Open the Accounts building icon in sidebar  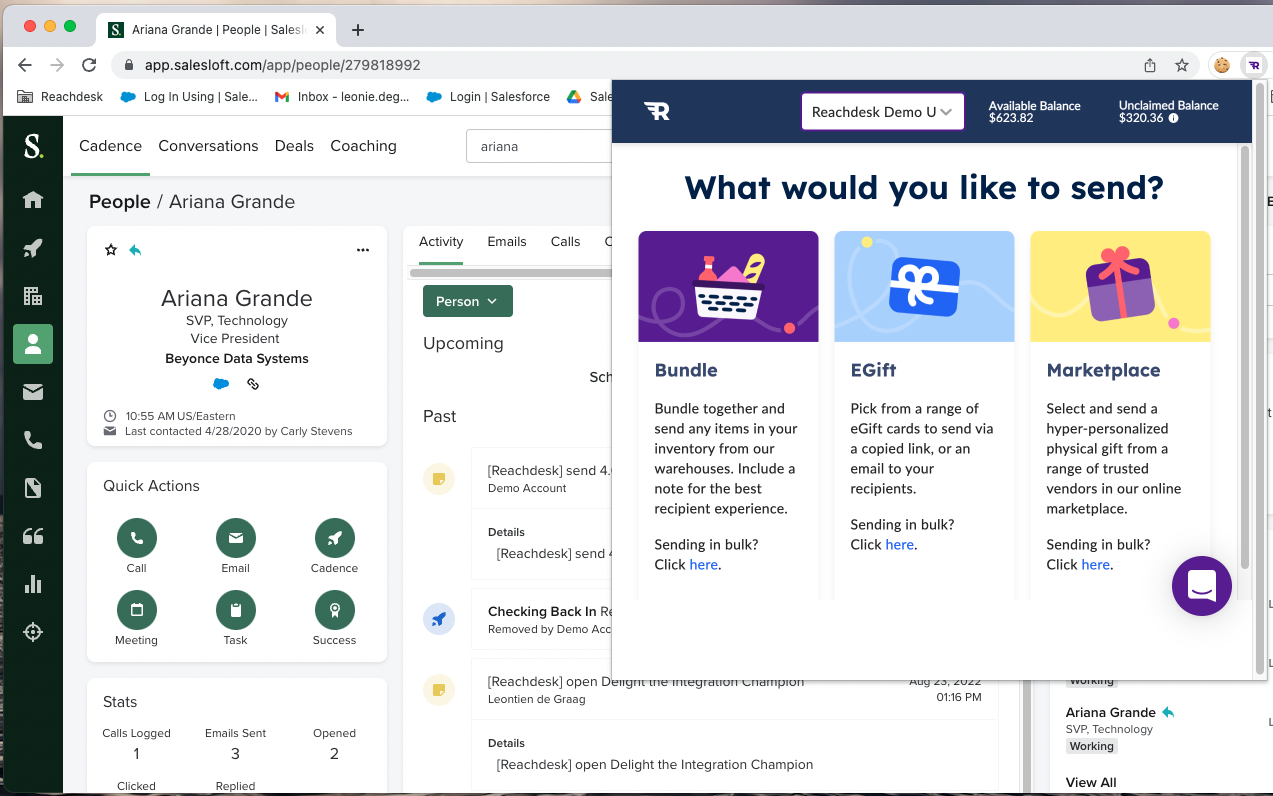click(x=33, y=296)
